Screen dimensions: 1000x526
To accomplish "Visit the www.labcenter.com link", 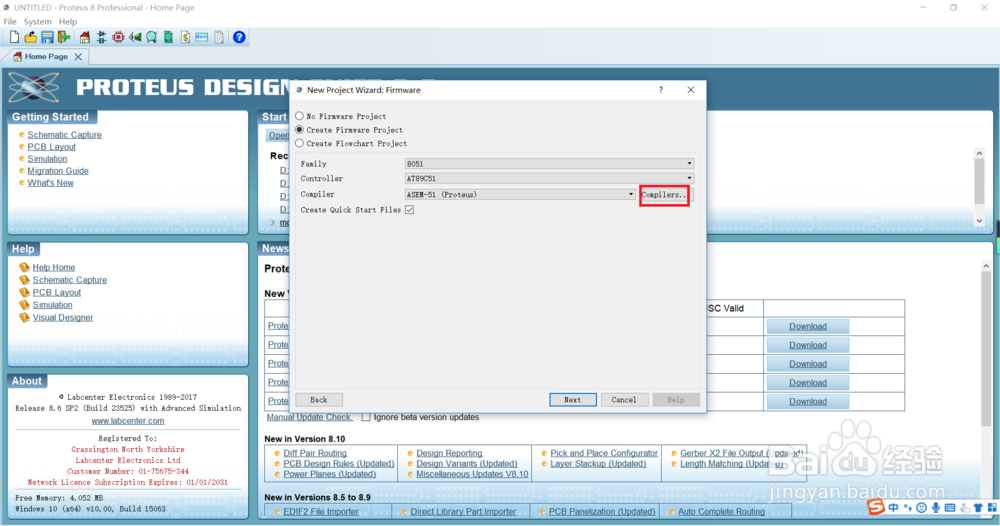I will point(128,421).
